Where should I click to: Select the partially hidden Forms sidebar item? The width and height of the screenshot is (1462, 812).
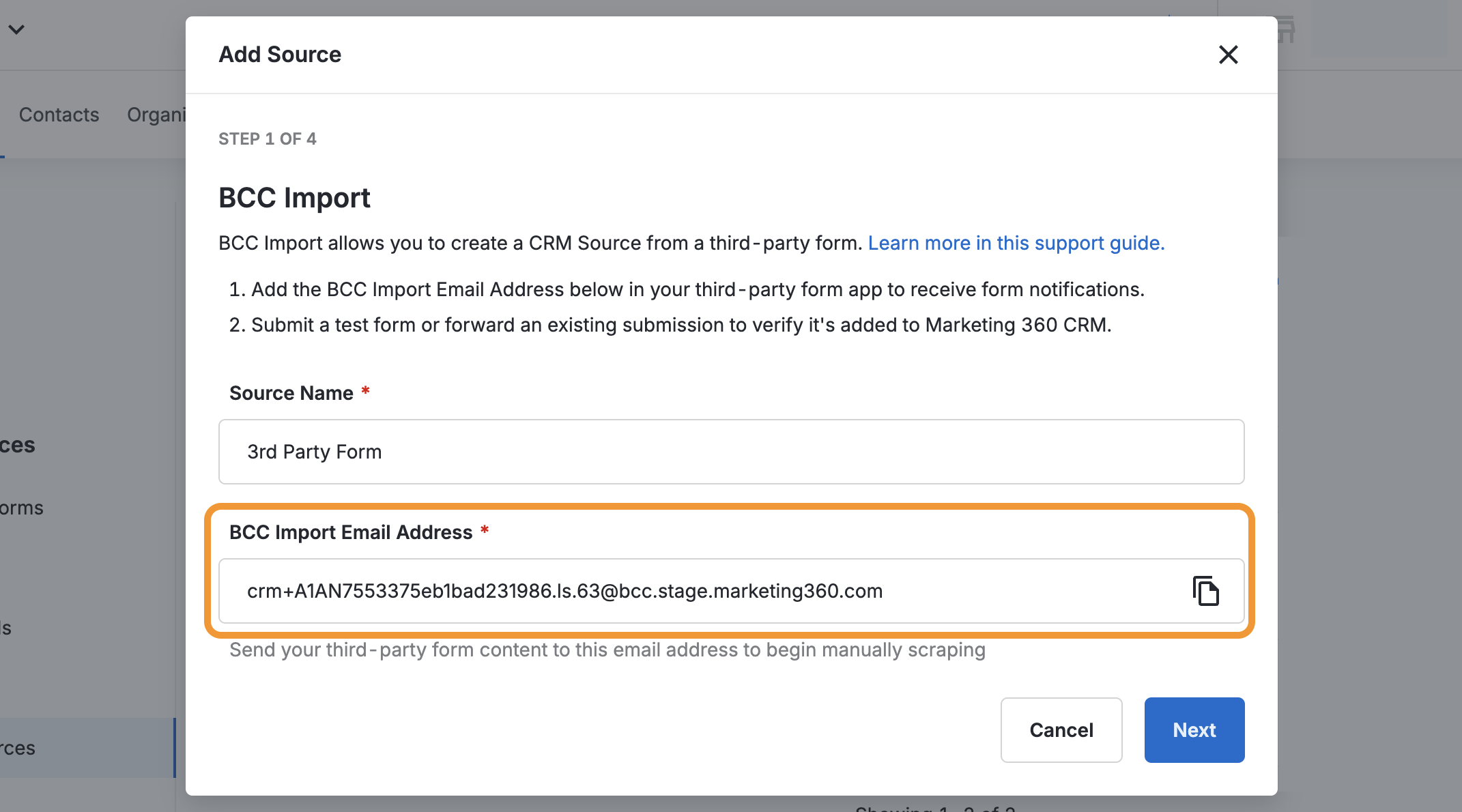[22, 508]
